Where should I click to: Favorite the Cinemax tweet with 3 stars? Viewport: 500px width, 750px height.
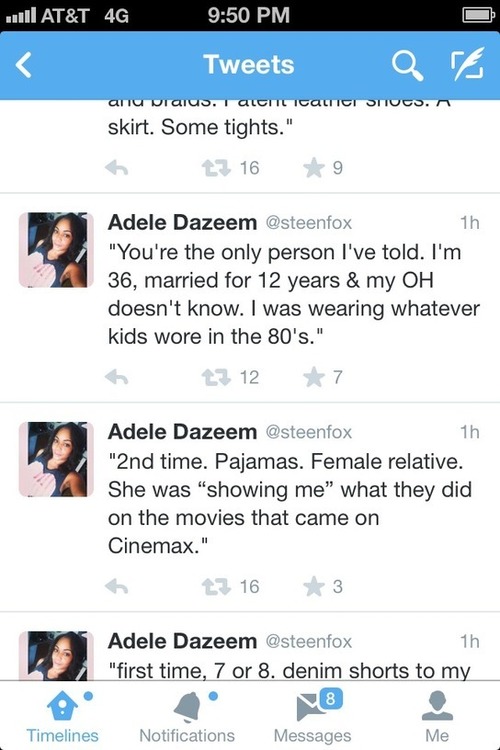click(314, 586)
